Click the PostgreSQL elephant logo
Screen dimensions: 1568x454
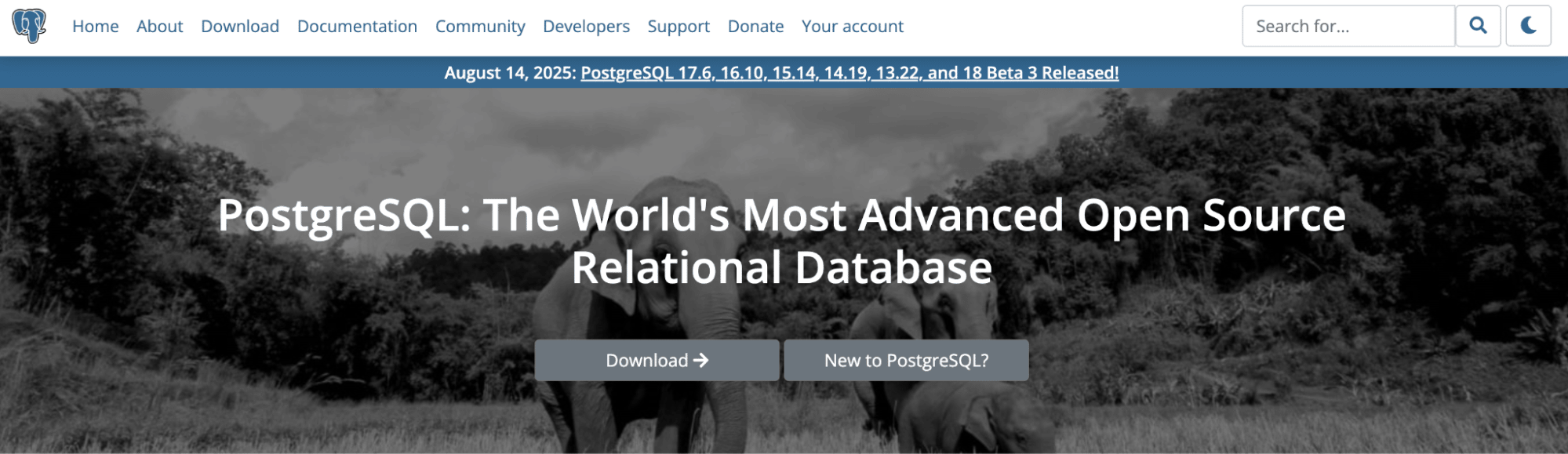click(30, 26)
